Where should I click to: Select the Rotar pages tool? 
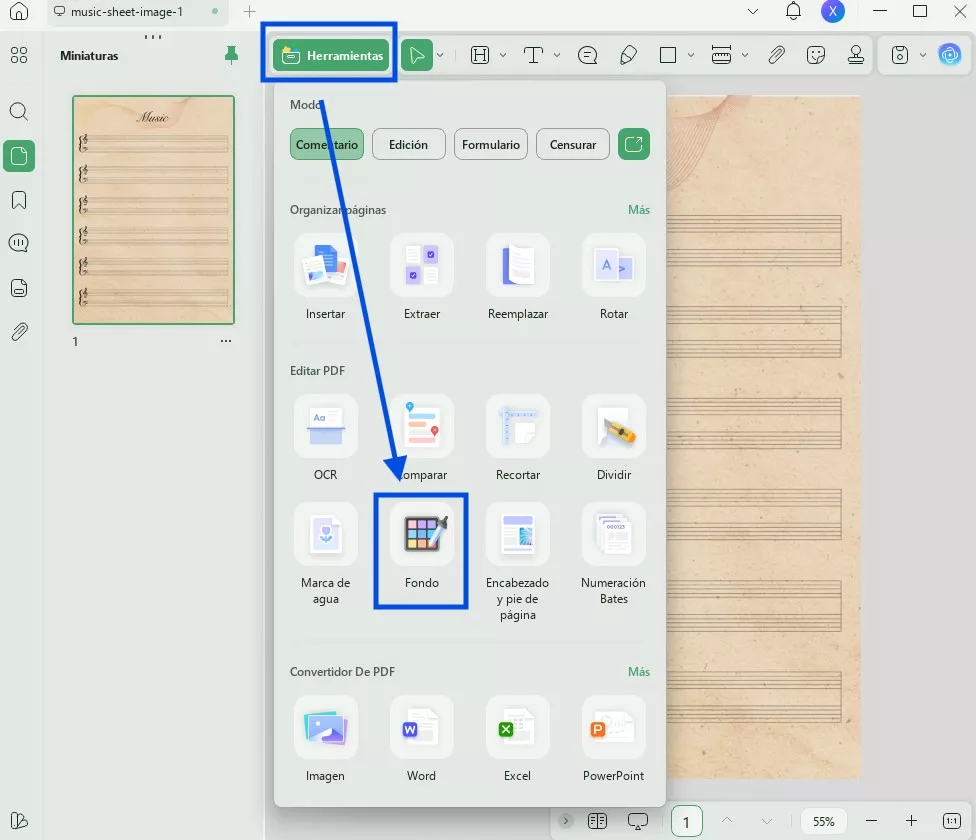click(x=614, y=277)
